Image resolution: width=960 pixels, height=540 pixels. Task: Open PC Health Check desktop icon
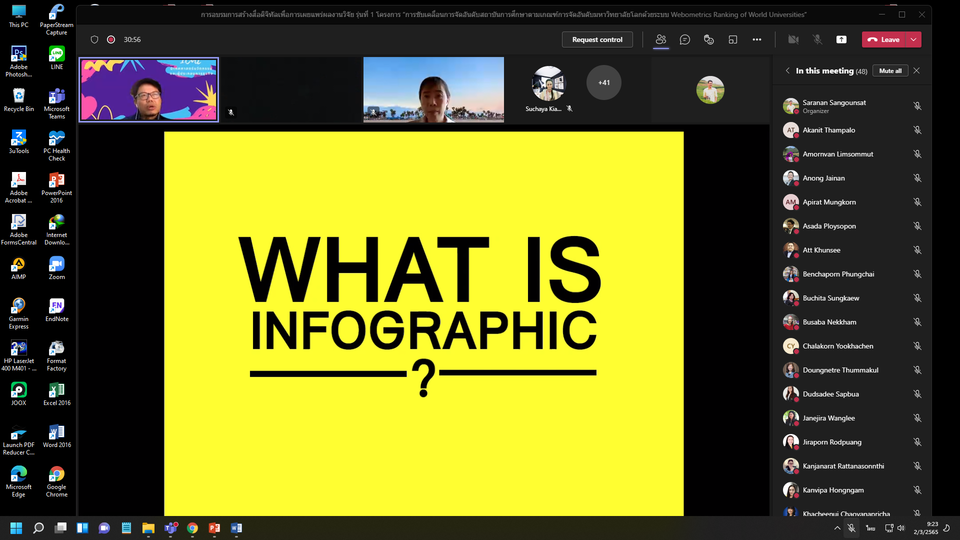coord(56,146)
